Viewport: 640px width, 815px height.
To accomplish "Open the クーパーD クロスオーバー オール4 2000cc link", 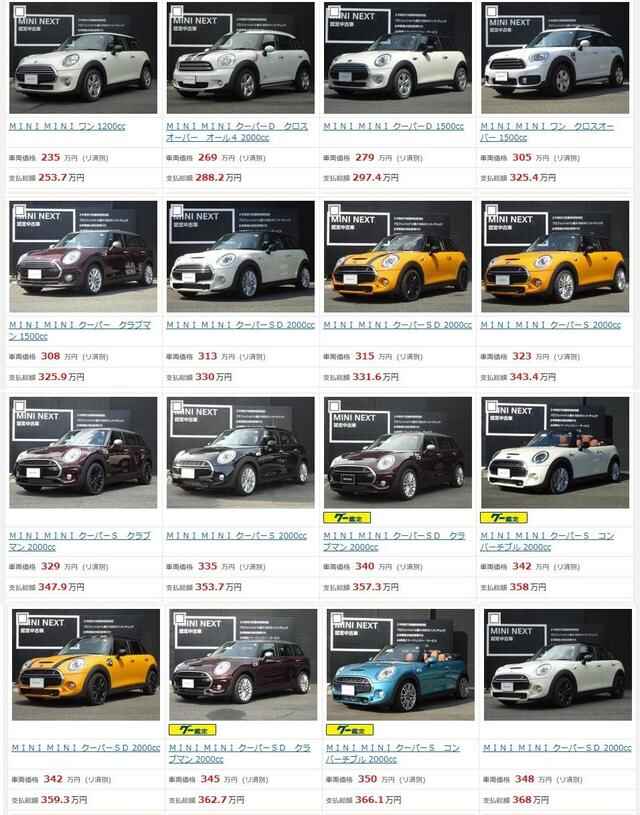I will 237,132.
